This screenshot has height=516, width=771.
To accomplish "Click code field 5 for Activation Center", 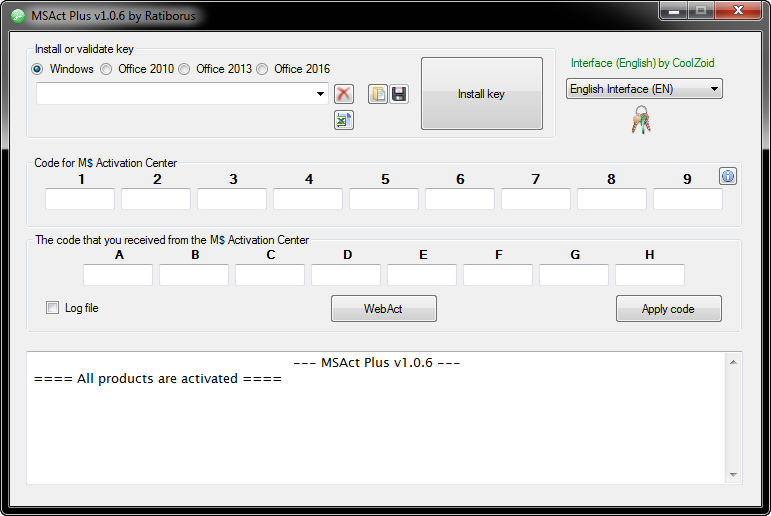I will 384,199.
